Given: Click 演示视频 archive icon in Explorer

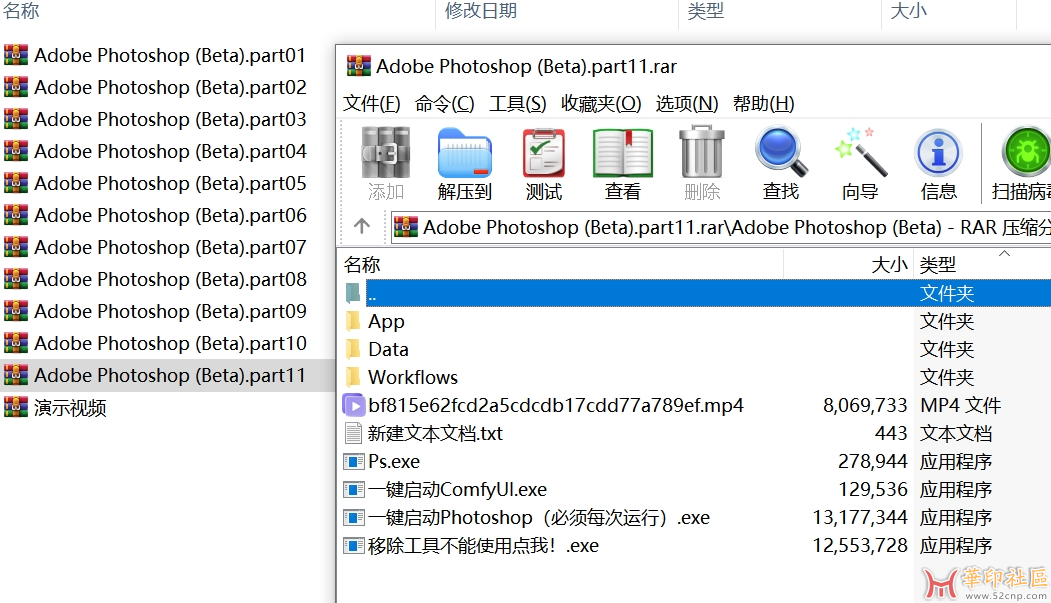Looking at the screenshot, I should pyautogui.click(x=16, y=407).
